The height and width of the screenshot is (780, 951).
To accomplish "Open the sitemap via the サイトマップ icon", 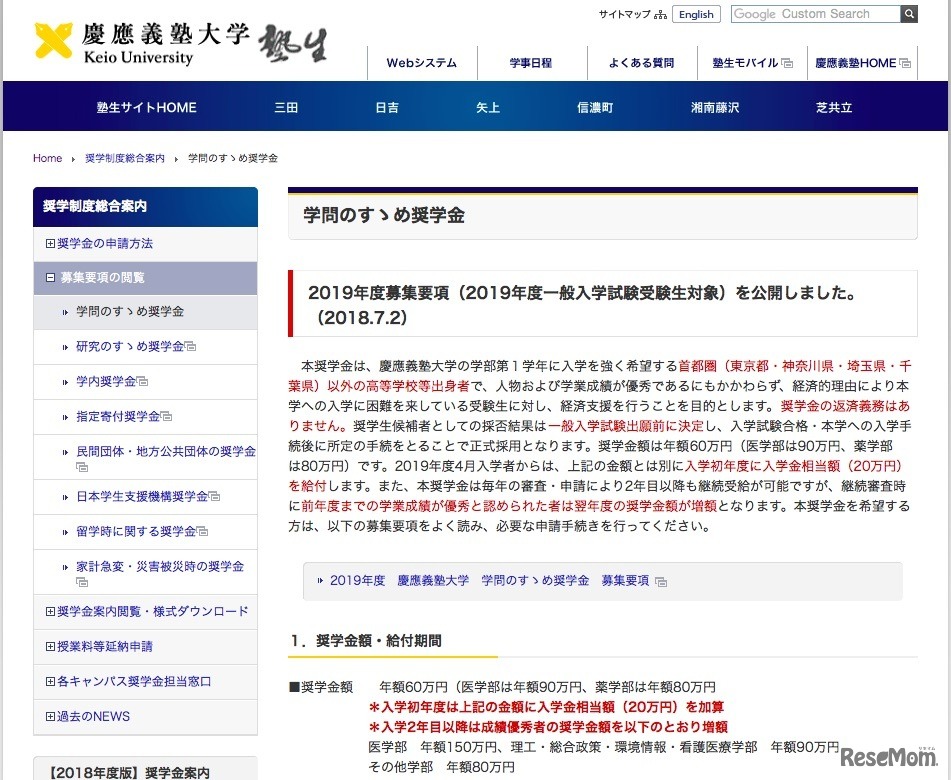I will pos(660,14).
